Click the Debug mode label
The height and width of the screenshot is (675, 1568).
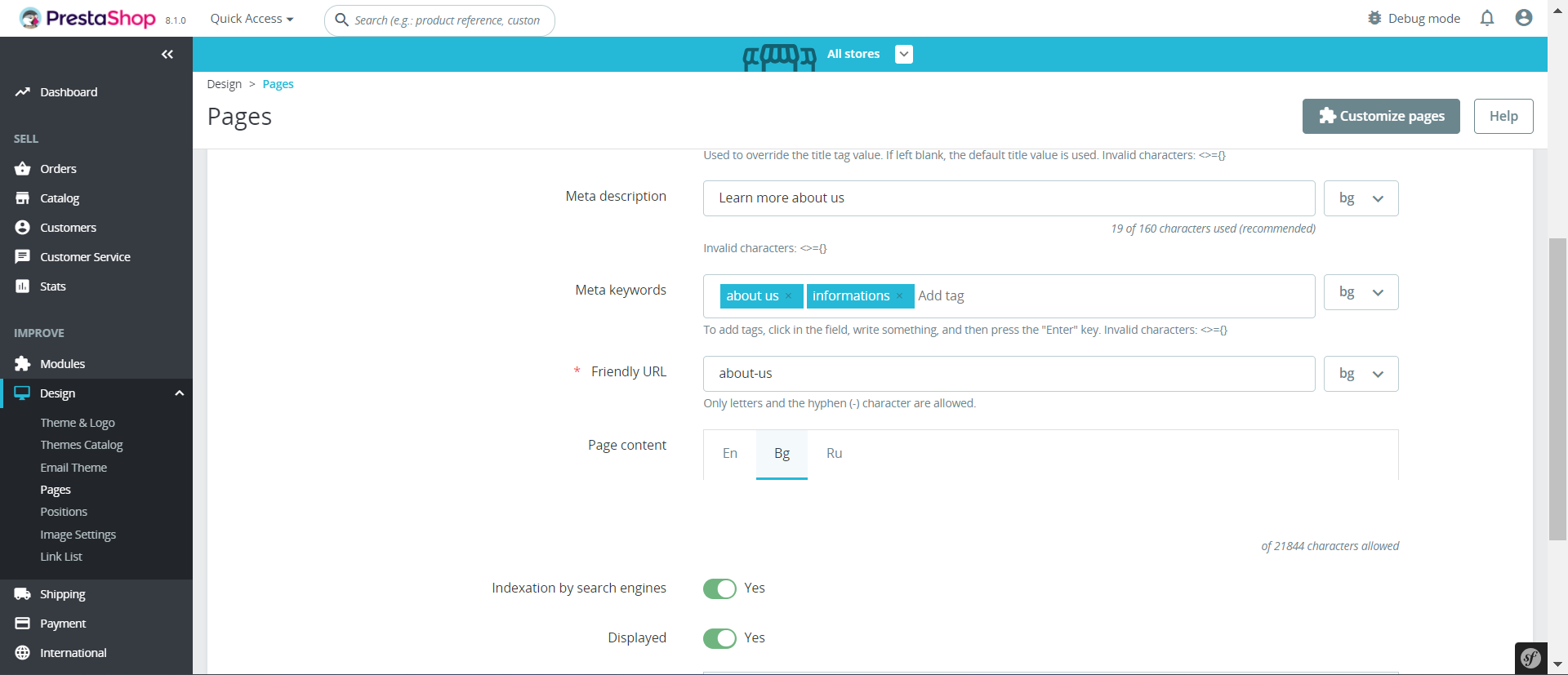click(1424, 19)
